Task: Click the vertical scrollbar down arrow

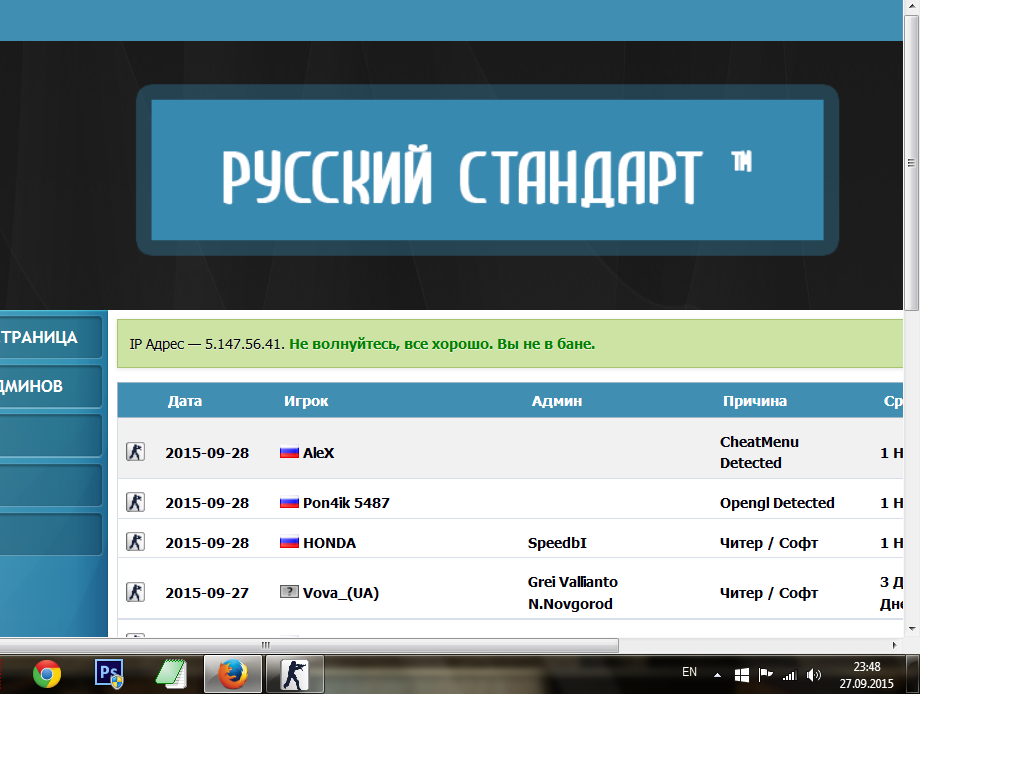Action: [911, 628]
